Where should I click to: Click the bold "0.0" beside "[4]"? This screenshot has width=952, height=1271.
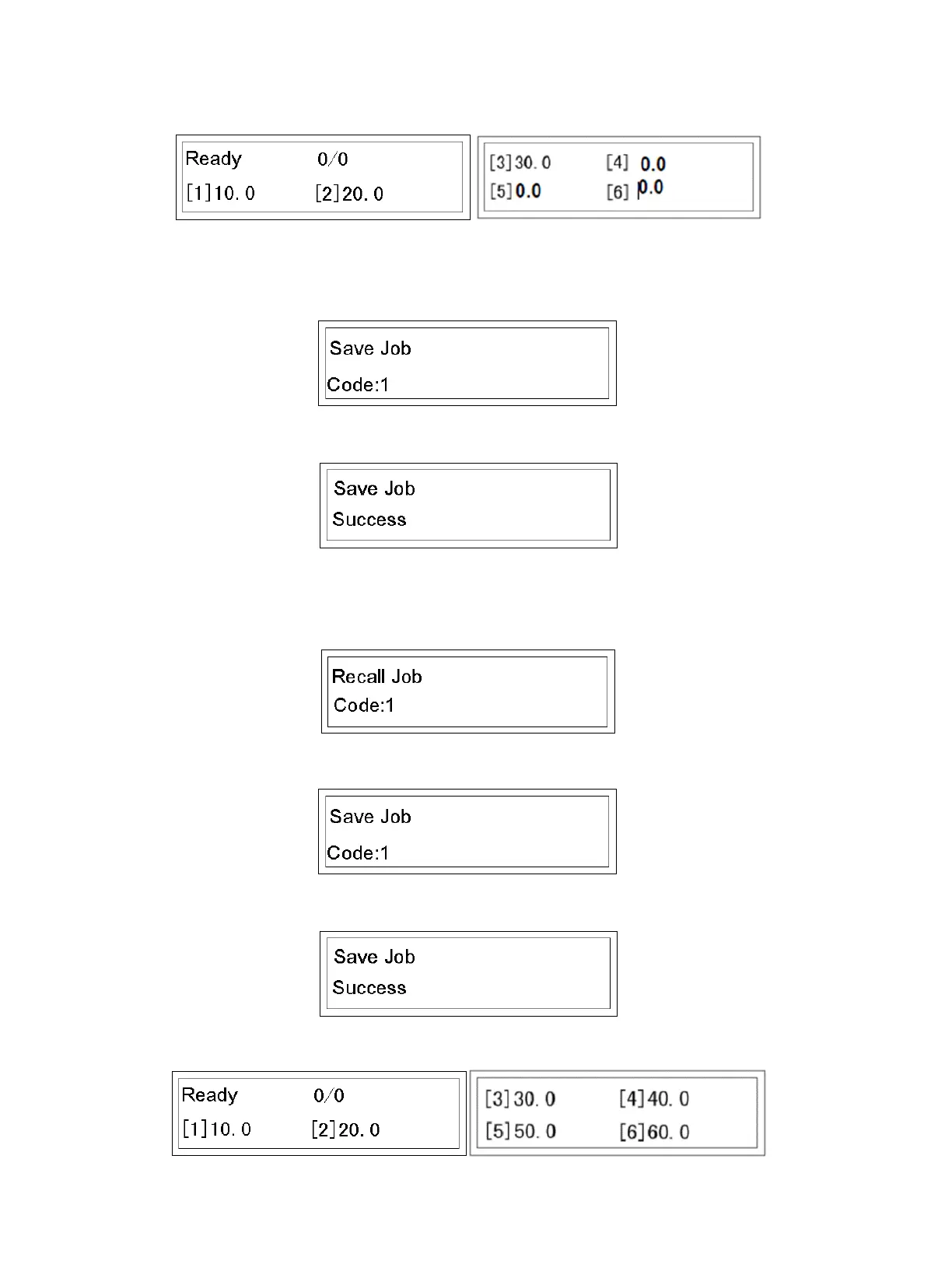[x=653, y=164]
